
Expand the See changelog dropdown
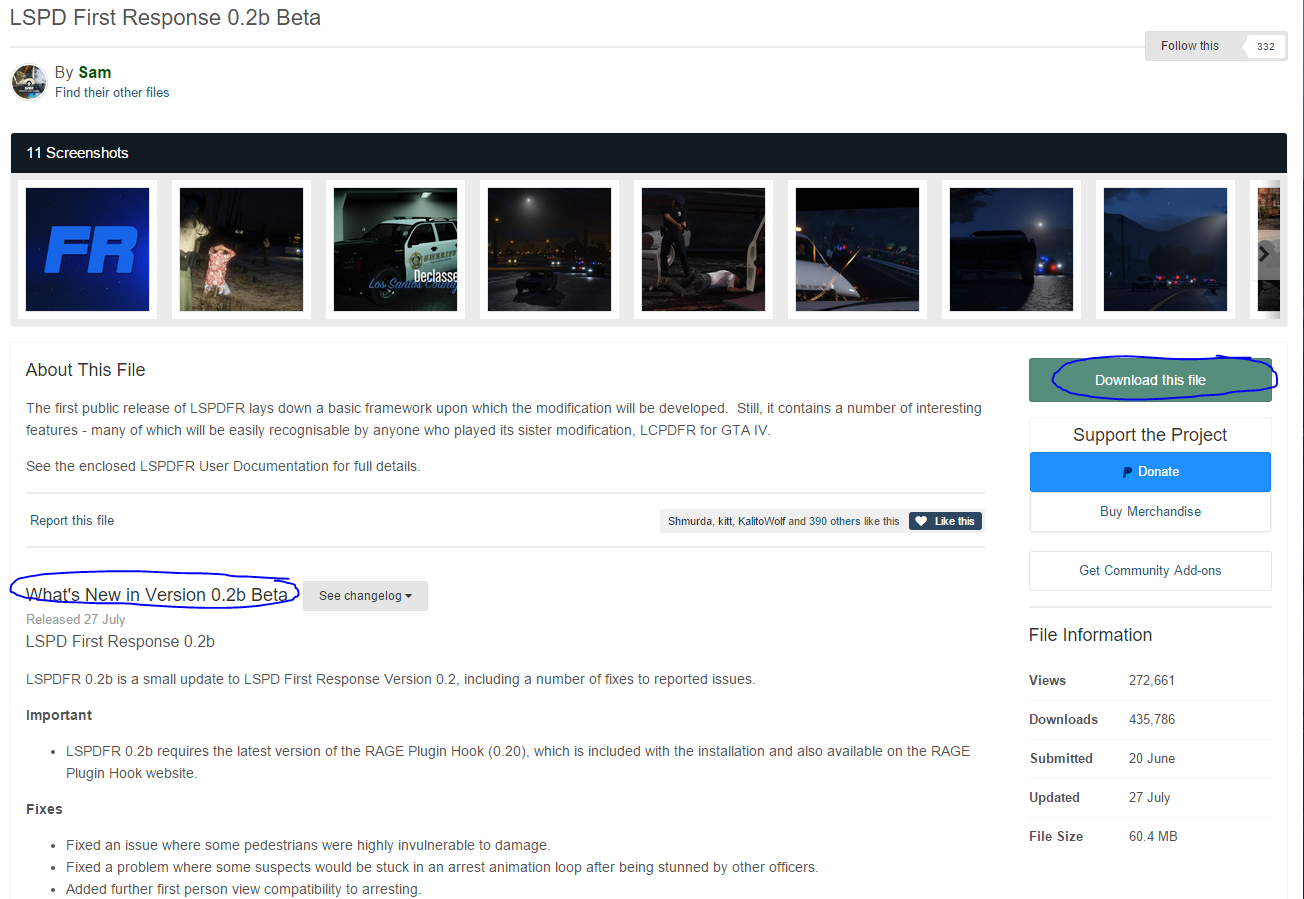click(x=365, y=596)
